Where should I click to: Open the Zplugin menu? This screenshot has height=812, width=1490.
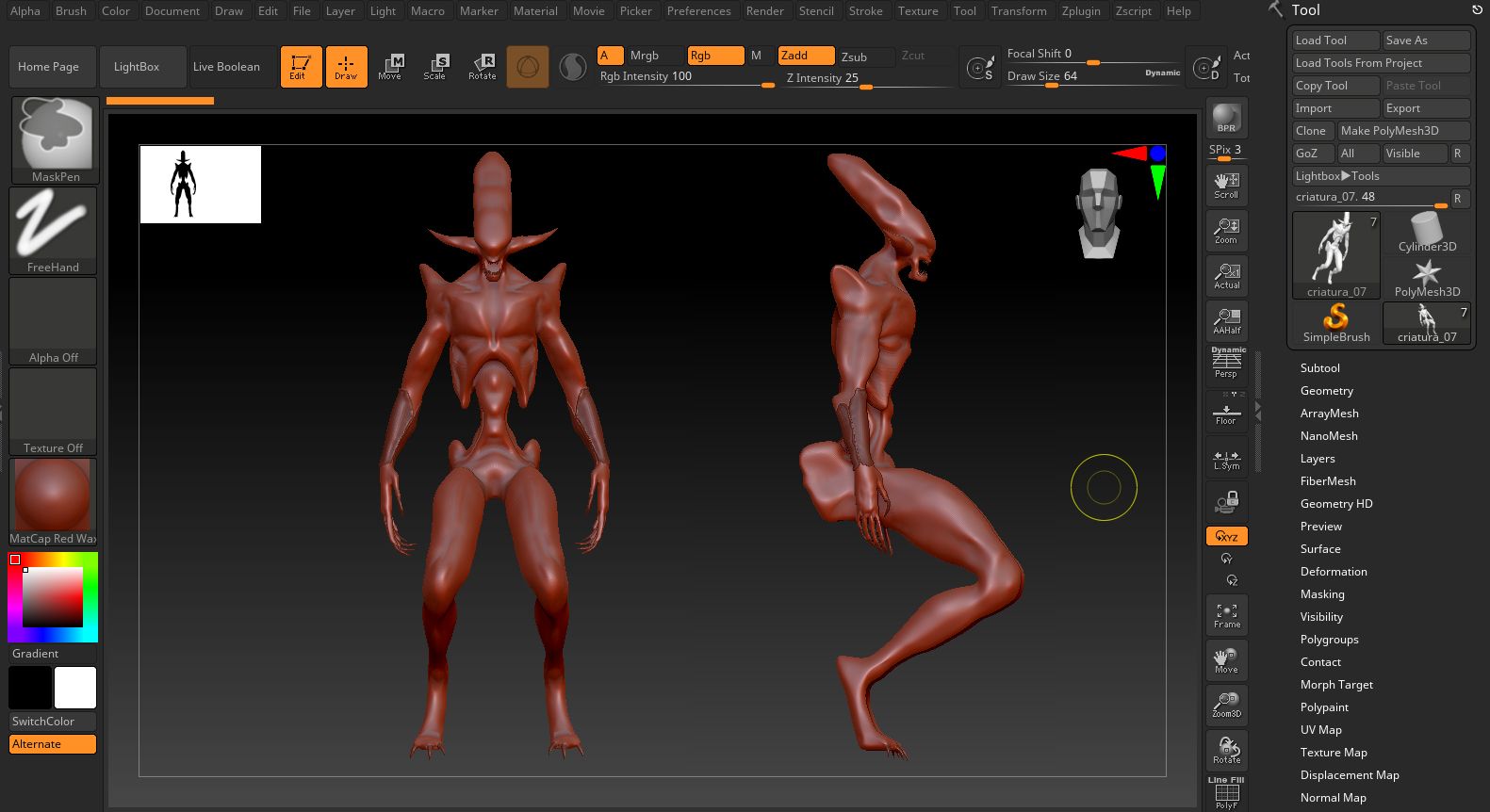click(x=1080, y=11)
